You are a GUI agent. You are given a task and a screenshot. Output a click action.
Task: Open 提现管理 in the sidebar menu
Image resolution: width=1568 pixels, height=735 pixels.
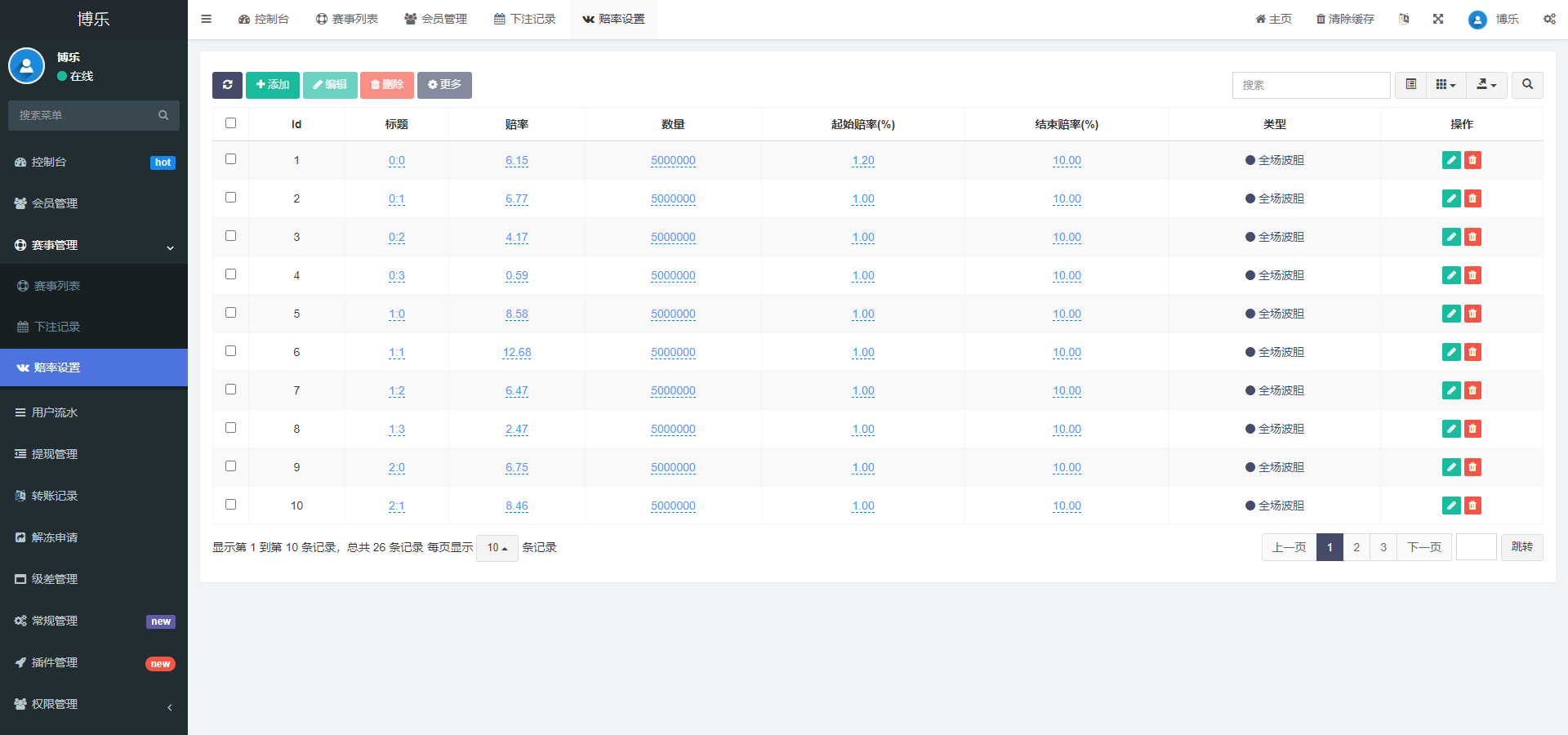(55, 454)
